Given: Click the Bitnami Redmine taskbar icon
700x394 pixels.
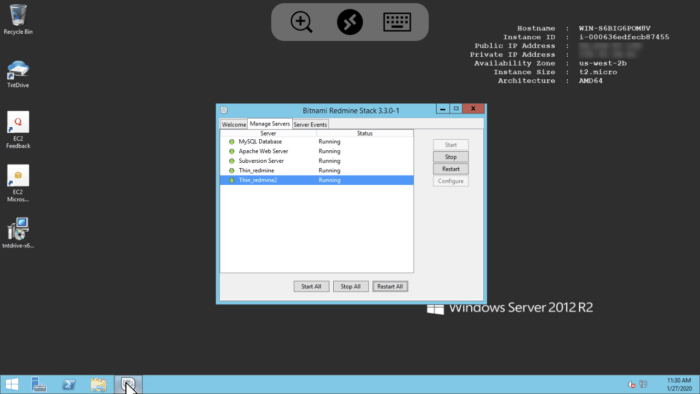Looking at the screenshot, I should tap(128, 384).
